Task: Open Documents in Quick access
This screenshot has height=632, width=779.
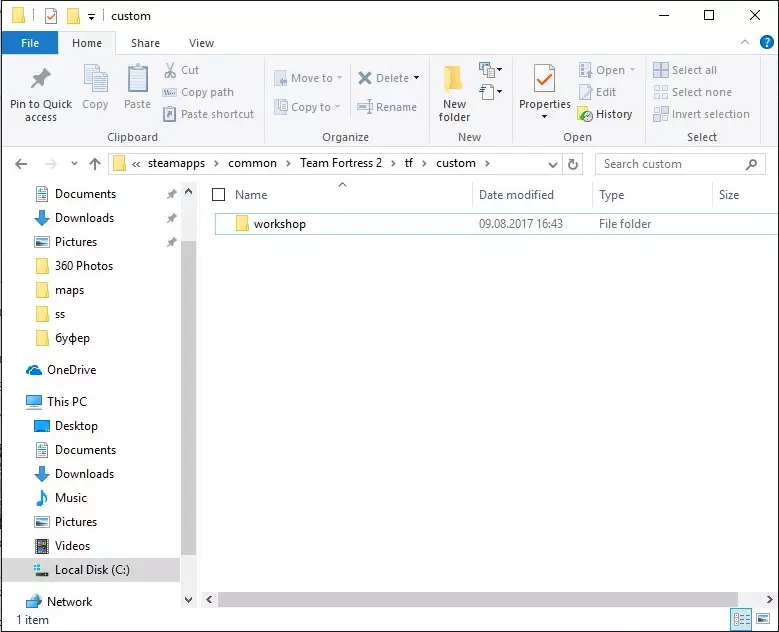Action: tap(85, 194)
